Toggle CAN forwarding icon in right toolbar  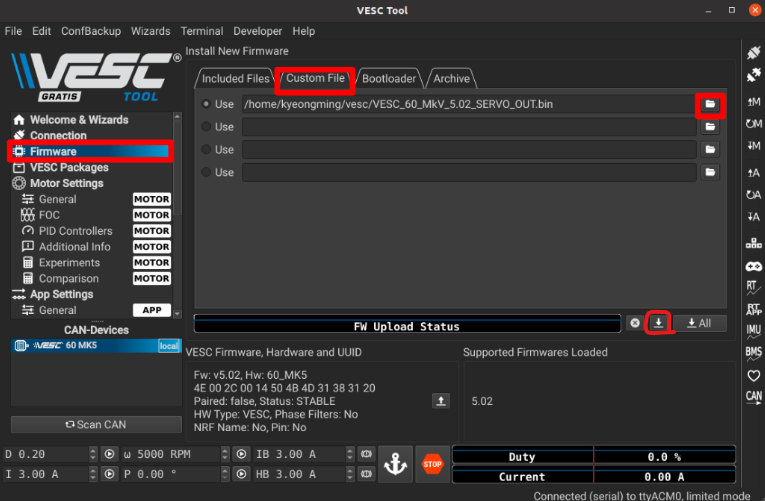tap(754, 397)
